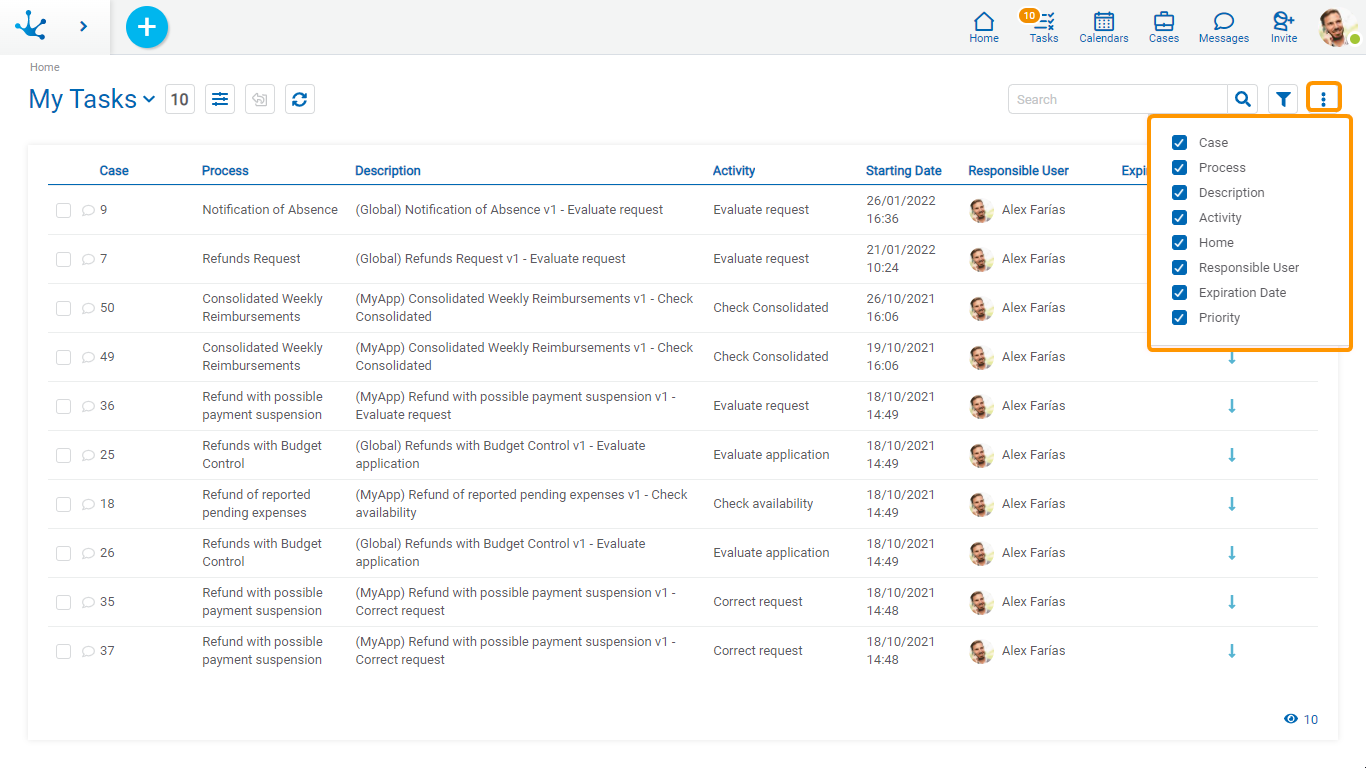Screen dimensions: 1366x768
Task: Click the three-dot columns menu button
Action: pos(1323,99)
